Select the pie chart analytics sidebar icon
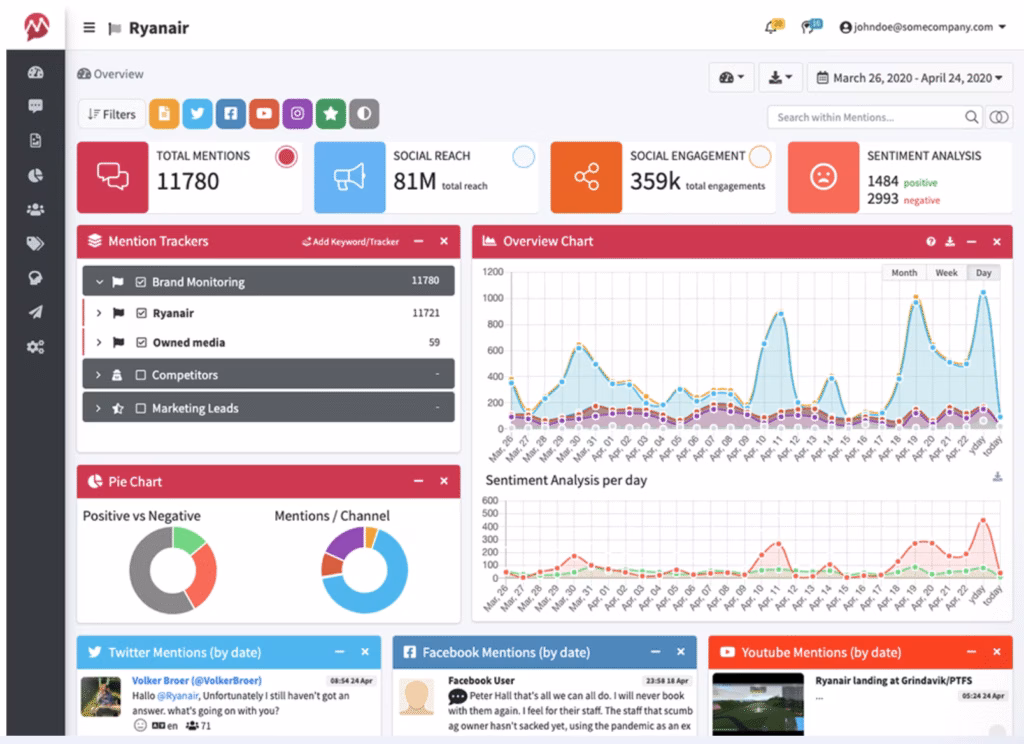This screenshot has height=744, width=1024. (x=36, y=177)
